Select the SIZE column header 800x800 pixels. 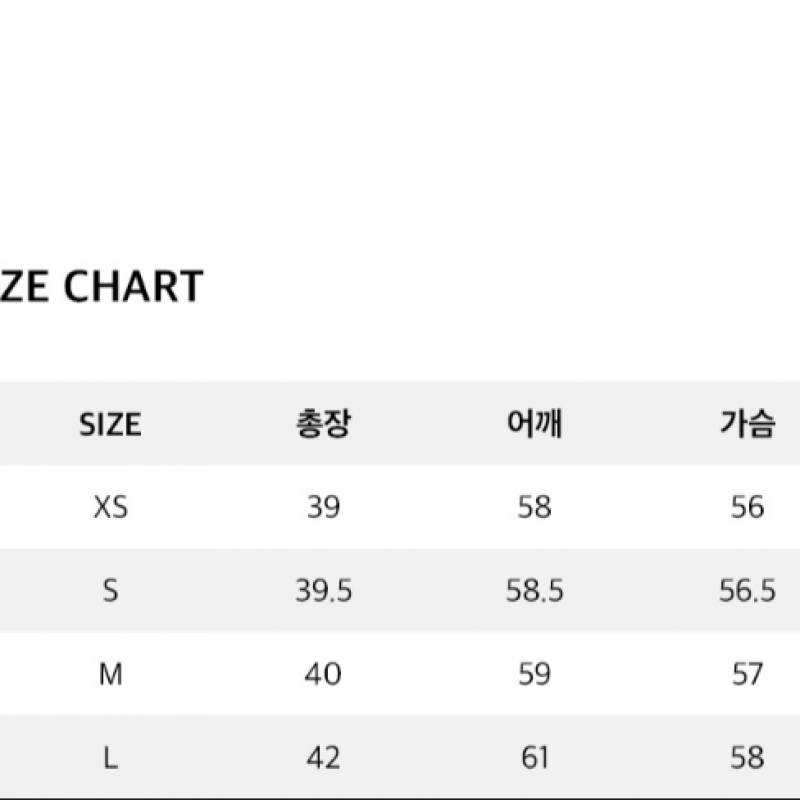[110, 424]
